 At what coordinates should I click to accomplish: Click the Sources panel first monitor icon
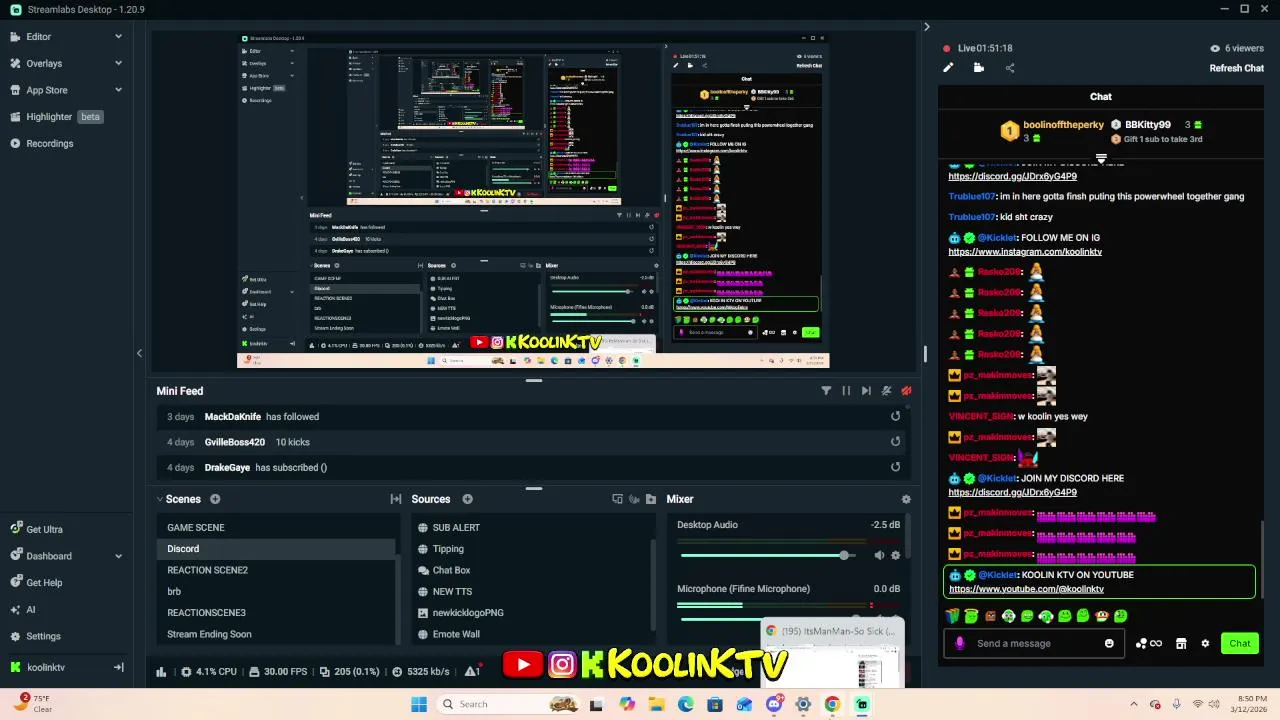617,499
